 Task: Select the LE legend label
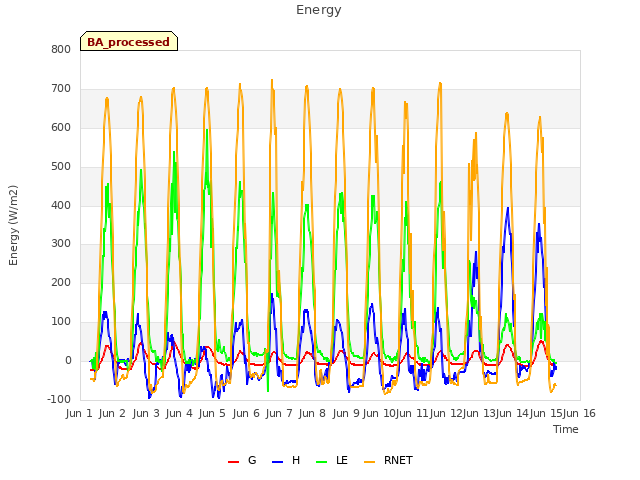coord(342,460)
